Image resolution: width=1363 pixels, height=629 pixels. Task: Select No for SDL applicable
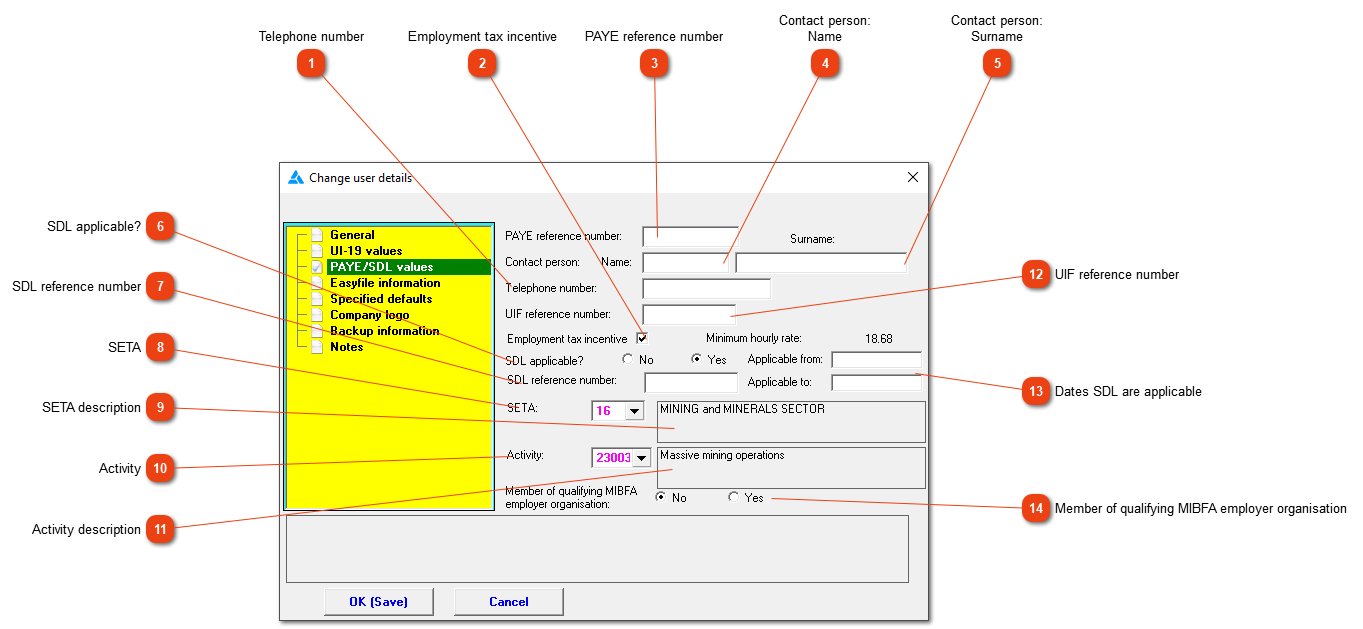point(628,358)
